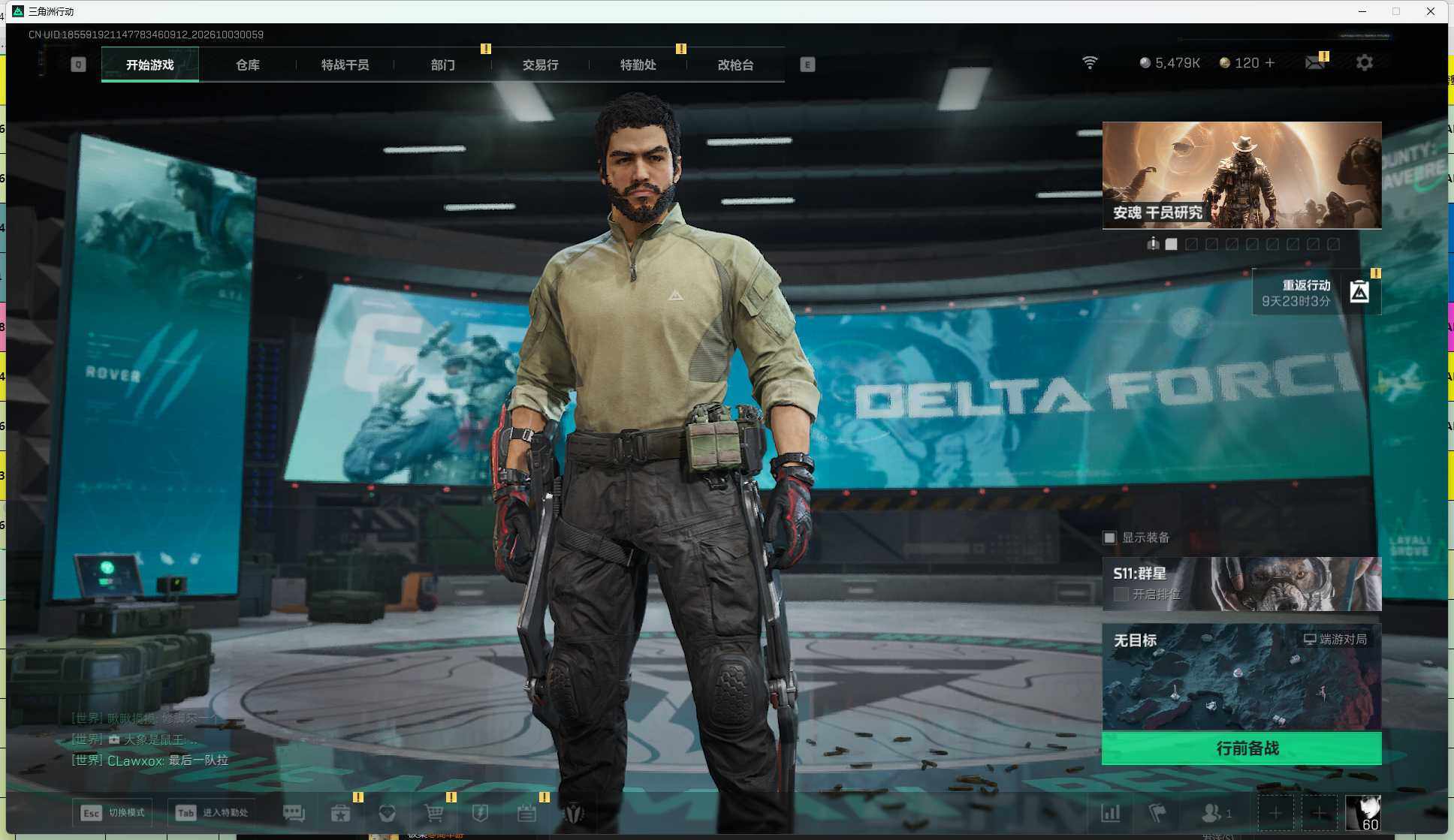Click the plus next to 120 currency
Viewport: 1454px width, 840px height.
1270,63
